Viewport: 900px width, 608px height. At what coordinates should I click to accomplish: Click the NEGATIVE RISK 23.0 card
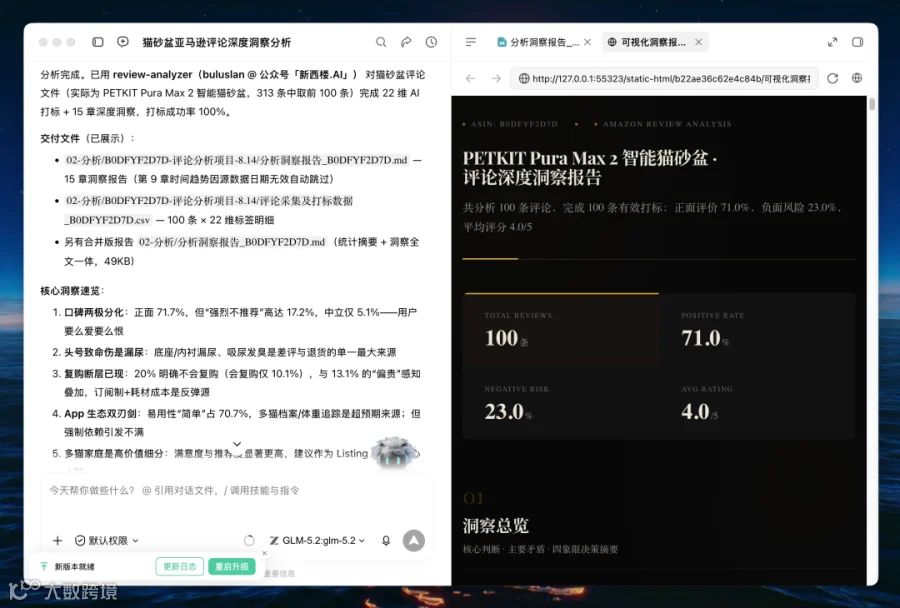tap(561, 403)
